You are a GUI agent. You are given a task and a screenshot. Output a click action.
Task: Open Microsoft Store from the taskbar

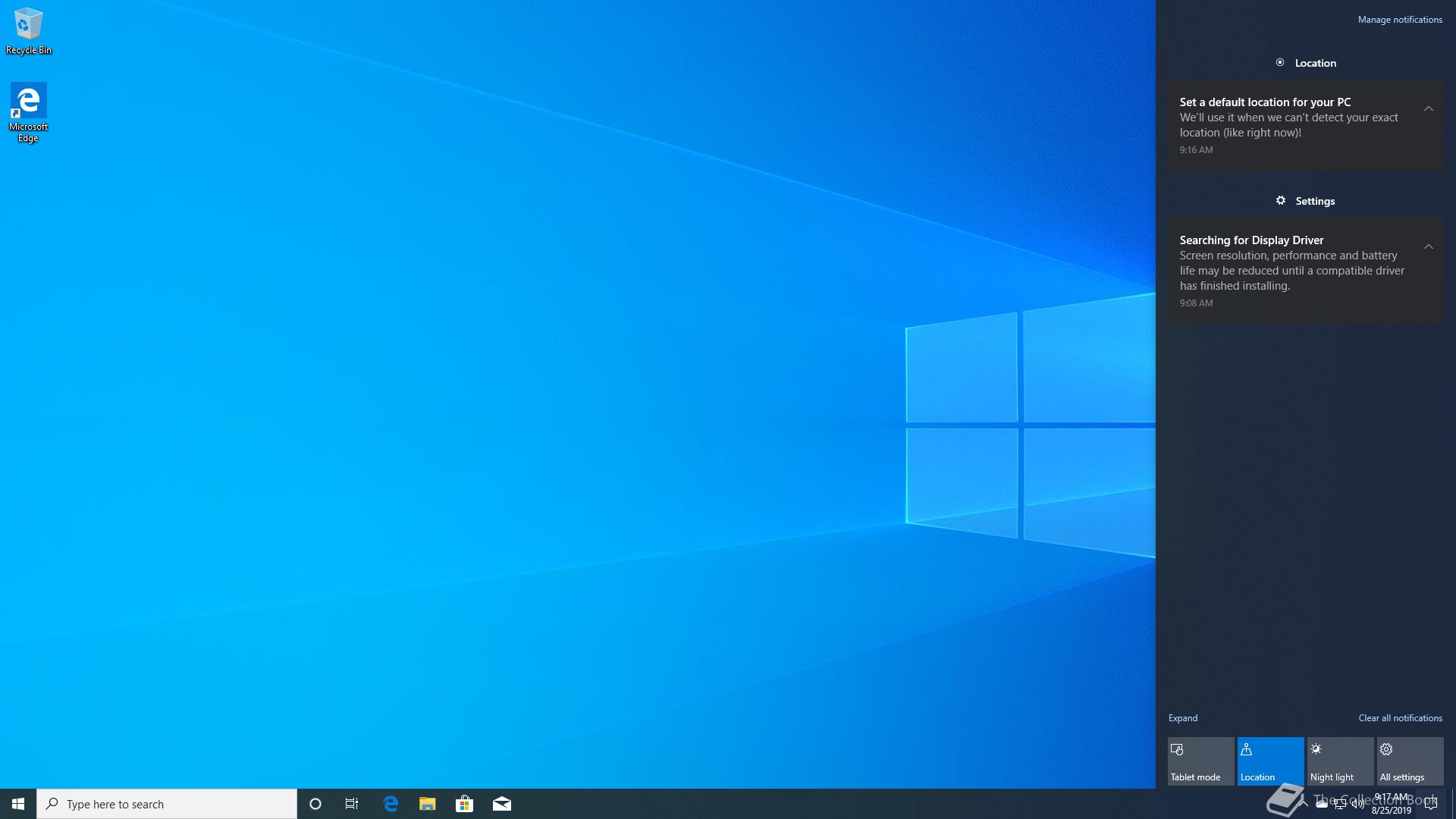click(464, 804)
